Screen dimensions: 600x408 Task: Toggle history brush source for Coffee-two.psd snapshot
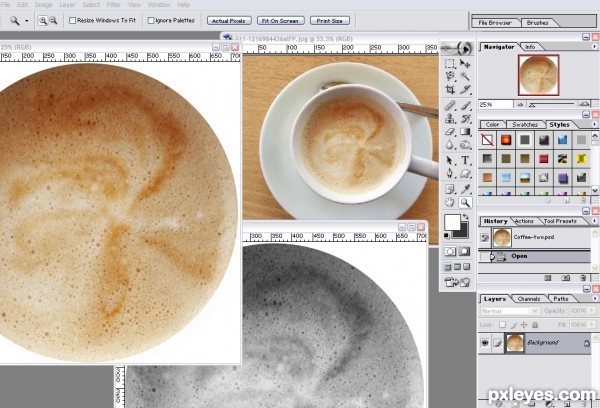click(x=484, y=238)
